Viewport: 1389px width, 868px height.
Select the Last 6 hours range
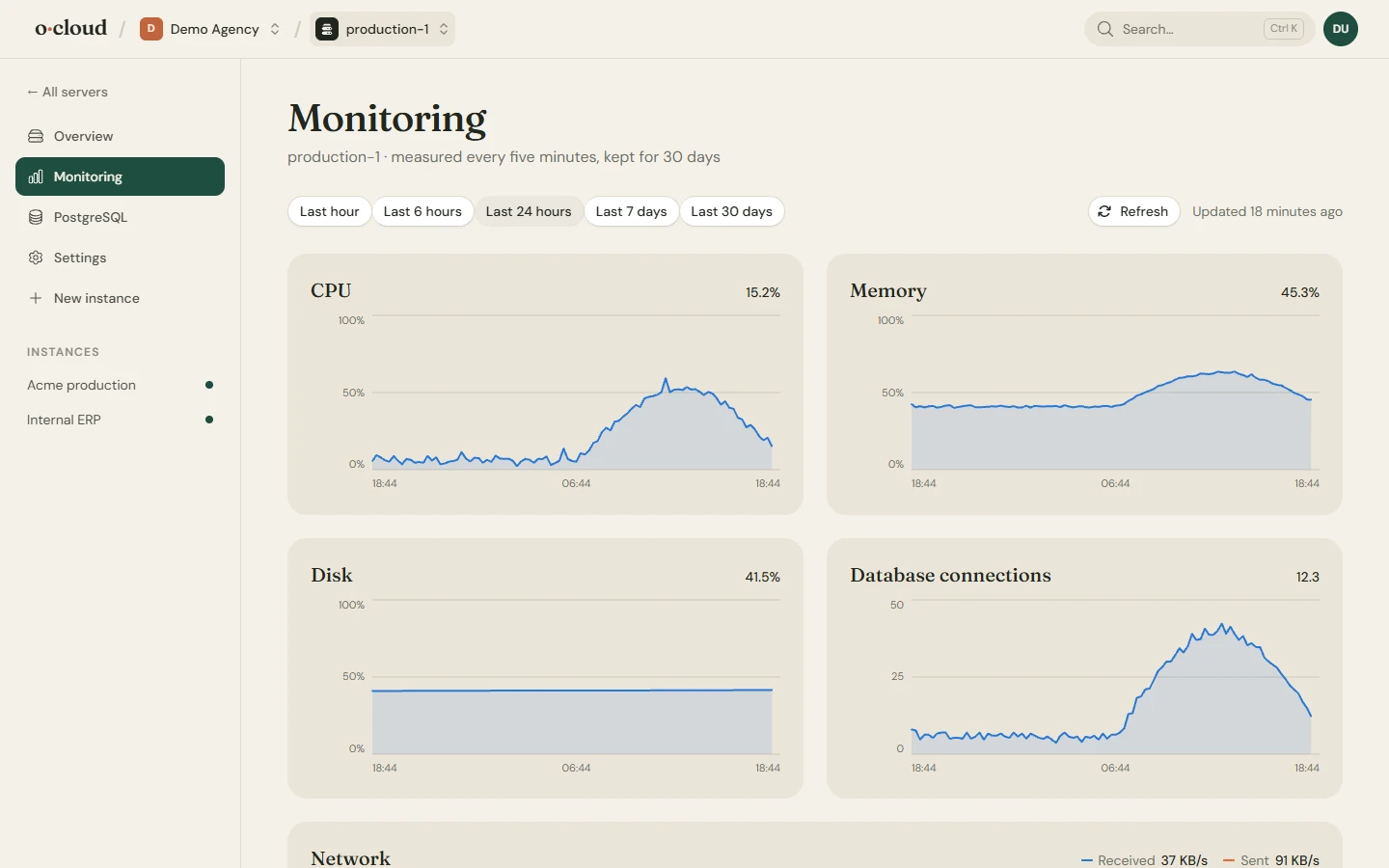(422, 211)
